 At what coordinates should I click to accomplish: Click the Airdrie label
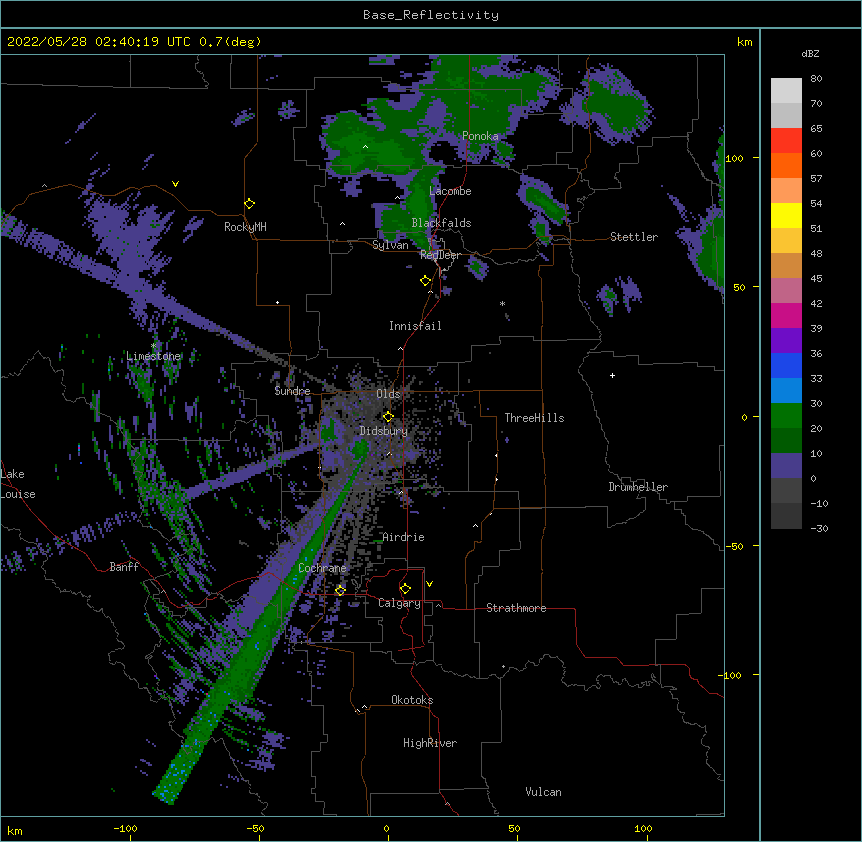click(x=403, y=537)
